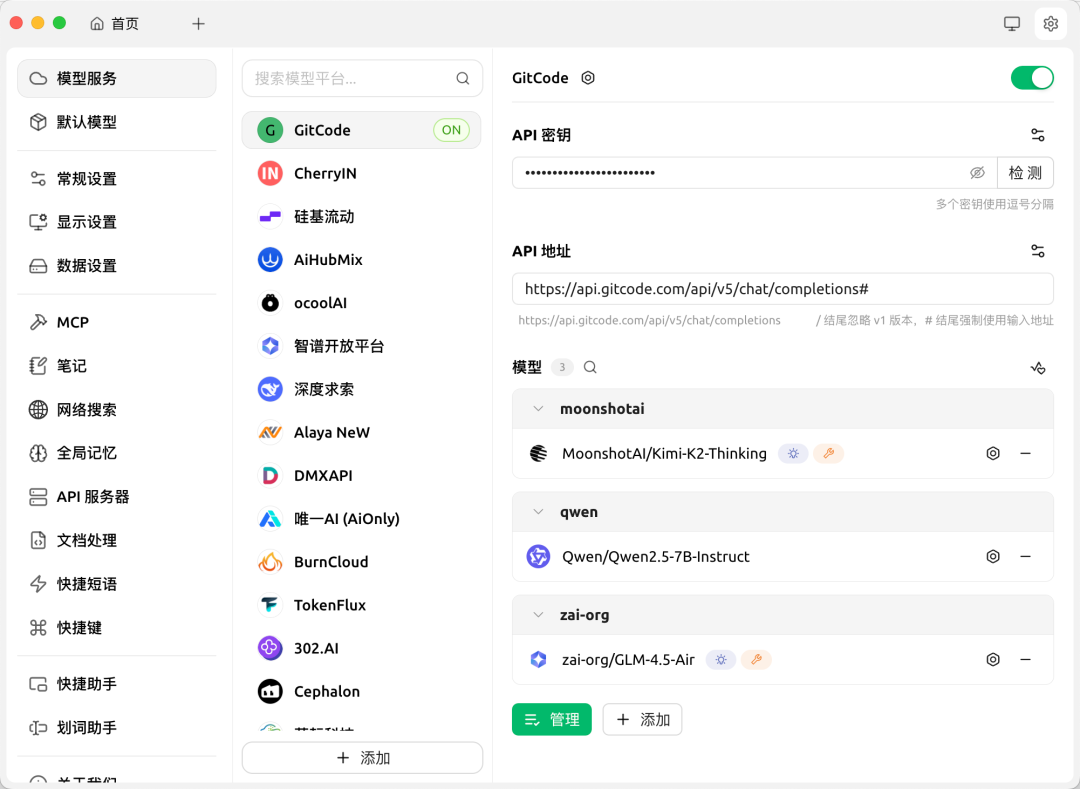Open 快捷助手 quick assistant settings
This screenshot has width=1080, height=789.
[116, 684]
